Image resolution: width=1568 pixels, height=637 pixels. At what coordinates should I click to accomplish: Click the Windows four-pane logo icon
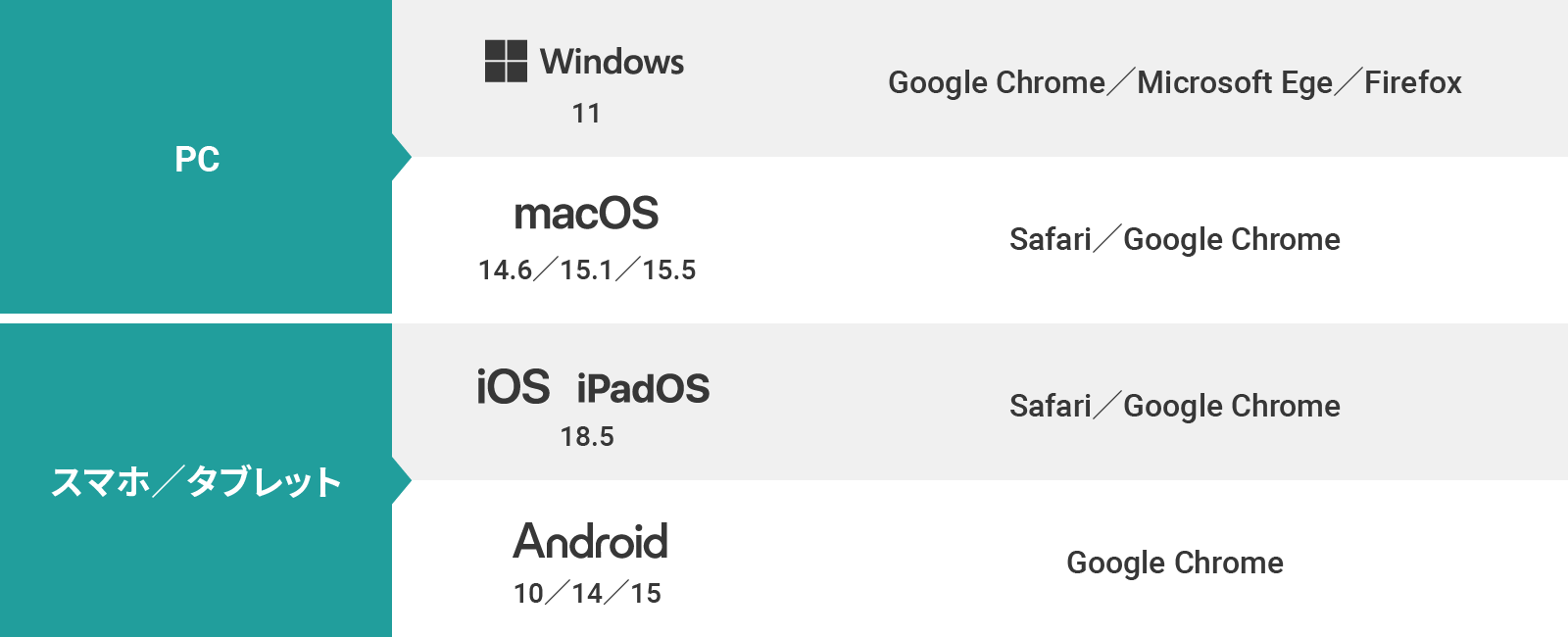[506, 61]
